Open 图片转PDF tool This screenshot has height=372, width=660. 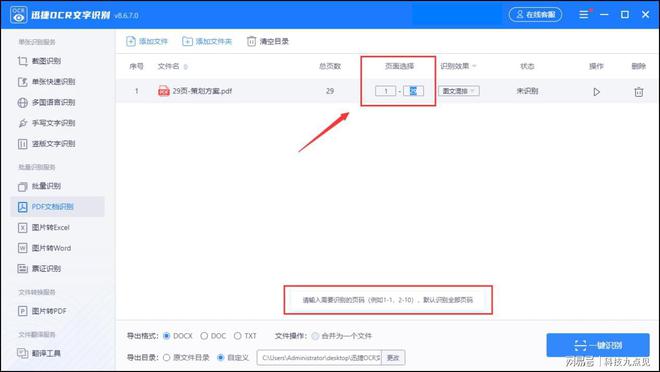pyautogui.click(x=42, y=311)
